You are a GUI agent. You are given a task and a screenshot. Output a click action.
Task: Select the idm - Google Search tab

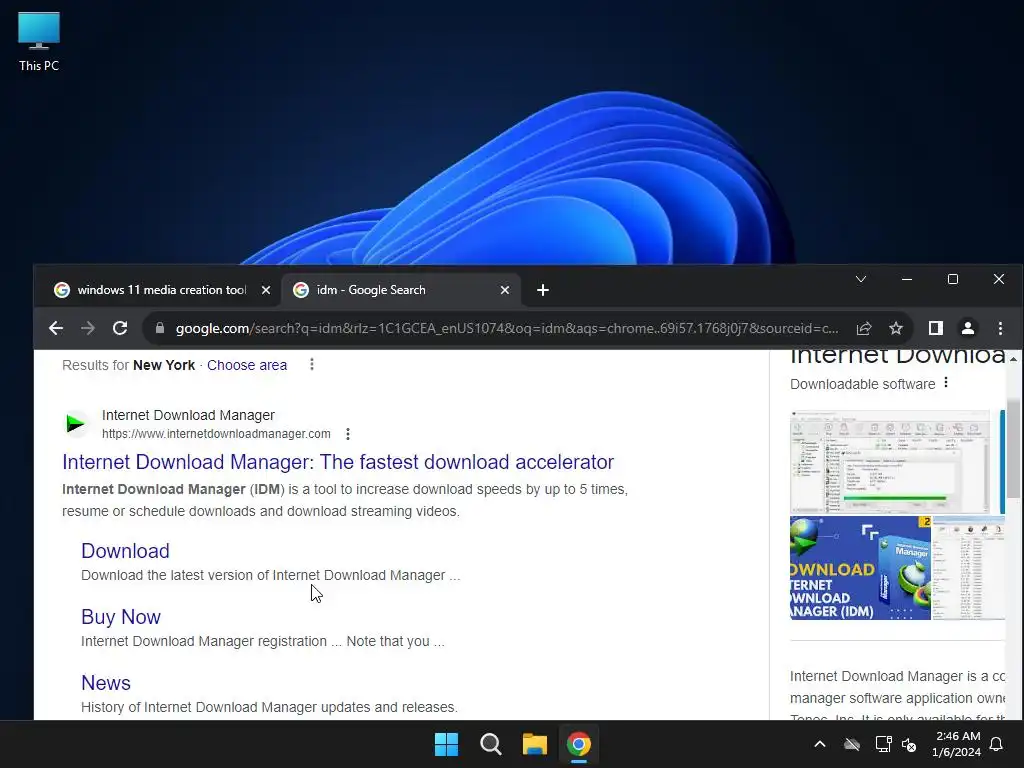(x=400, y=290)
